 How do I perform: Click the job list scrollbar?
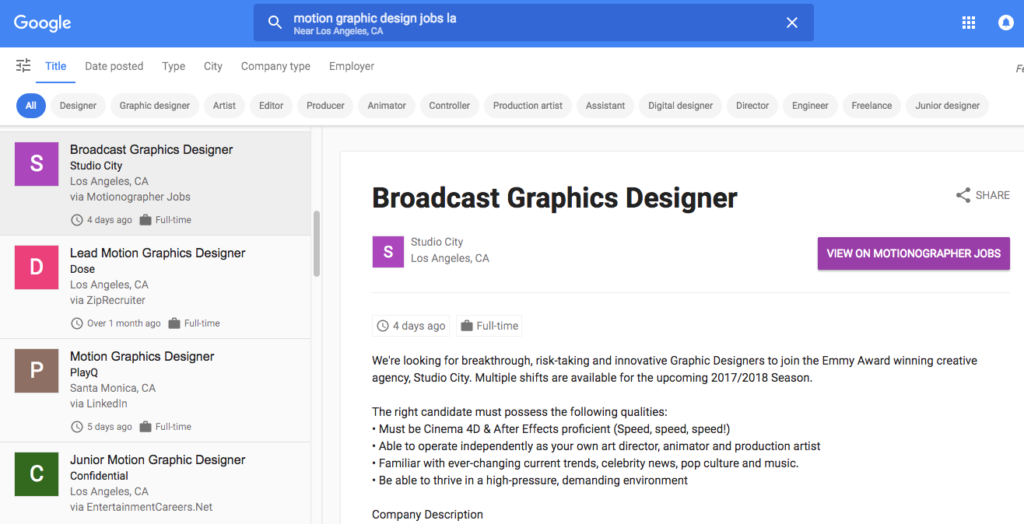[317, 244]
